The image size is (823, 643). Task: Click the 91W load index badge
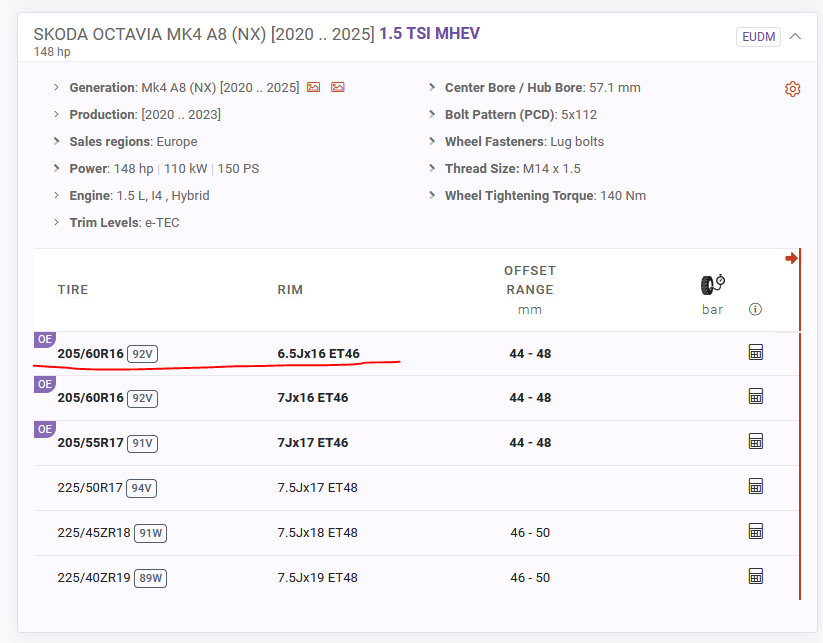click(151, 533)
